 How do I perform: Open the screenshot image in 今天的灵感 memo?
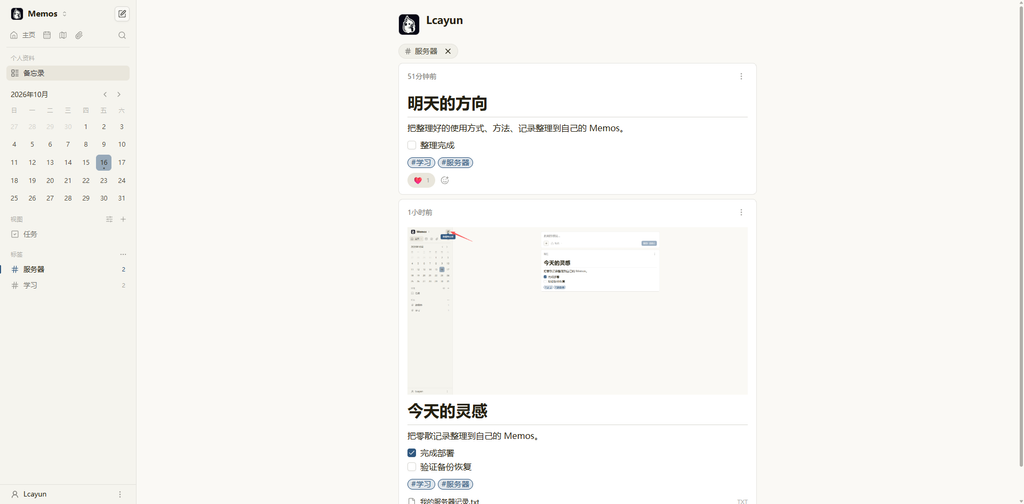578,311
